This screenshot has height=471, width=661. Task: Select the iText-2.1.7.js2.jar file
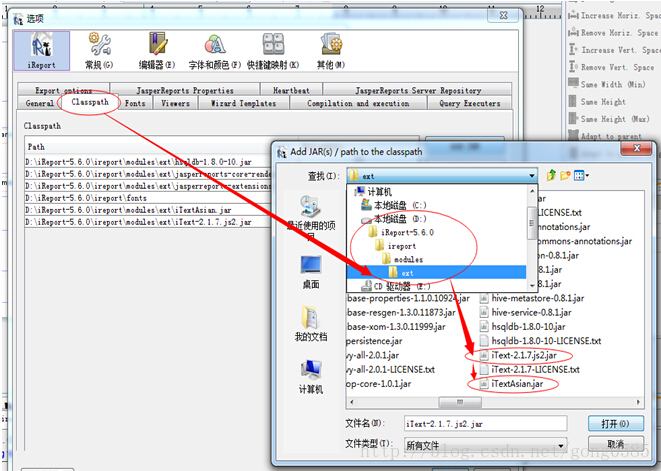(x=519, y=355)
